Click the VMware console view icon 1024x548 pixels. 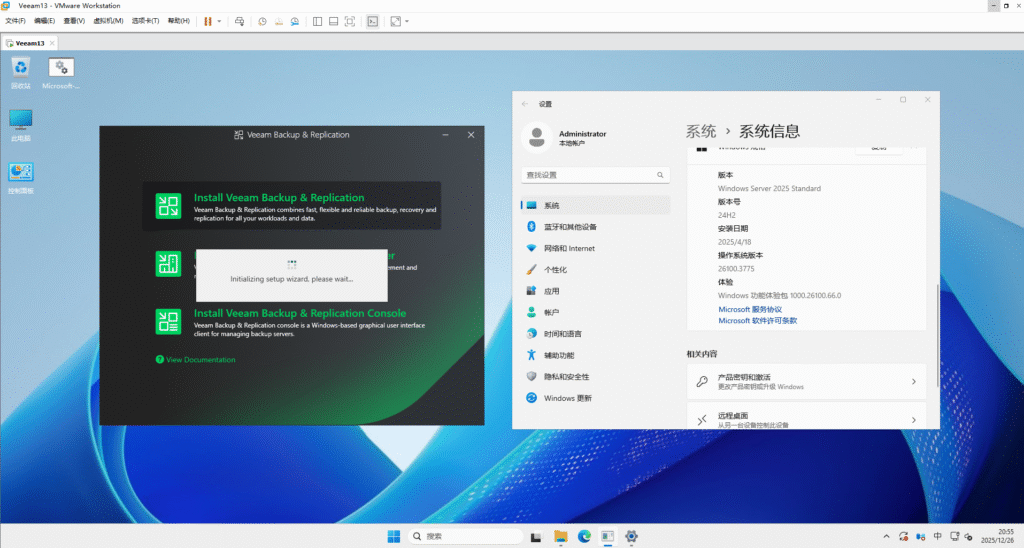(x=372, y=21)
